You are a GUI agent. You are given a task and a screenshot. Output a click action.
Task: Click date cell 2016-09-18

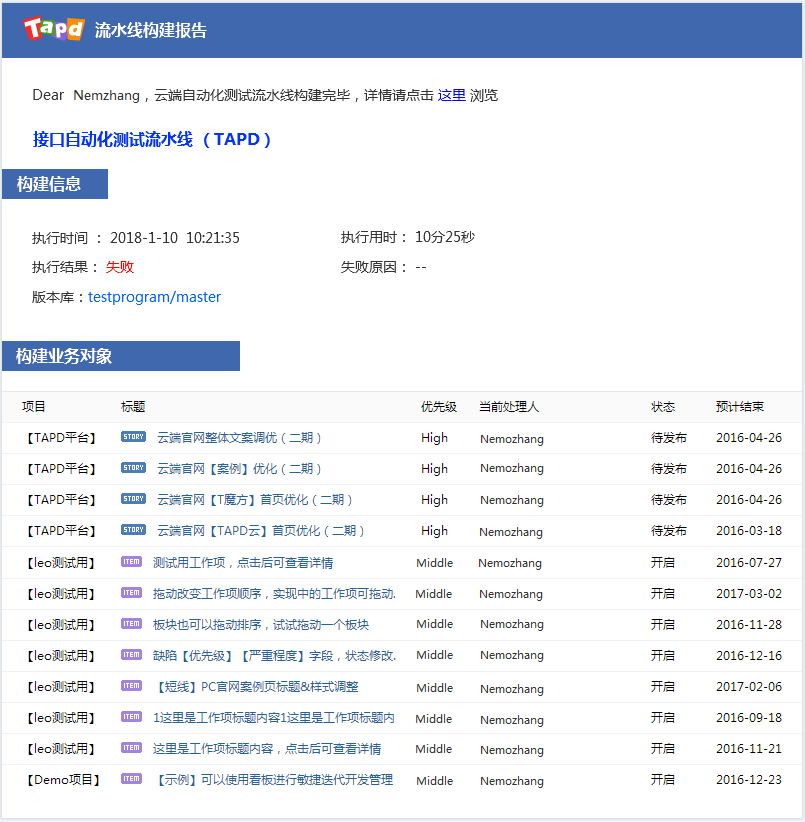749,717
